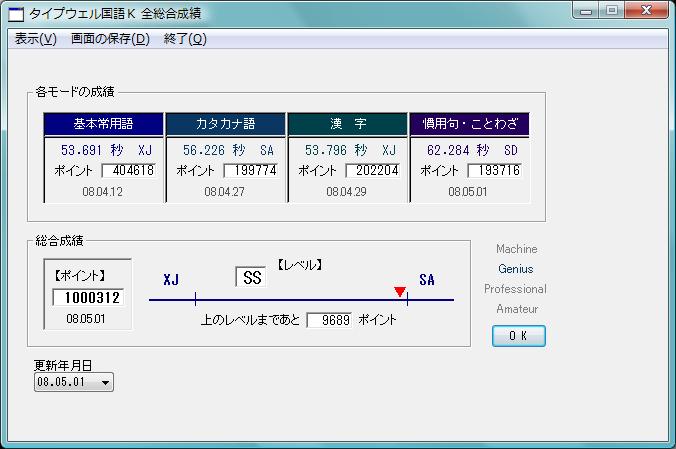Click the 終了(Q) menu item
This screenshot has width=676, height=449.
click(x=185, y=39)
